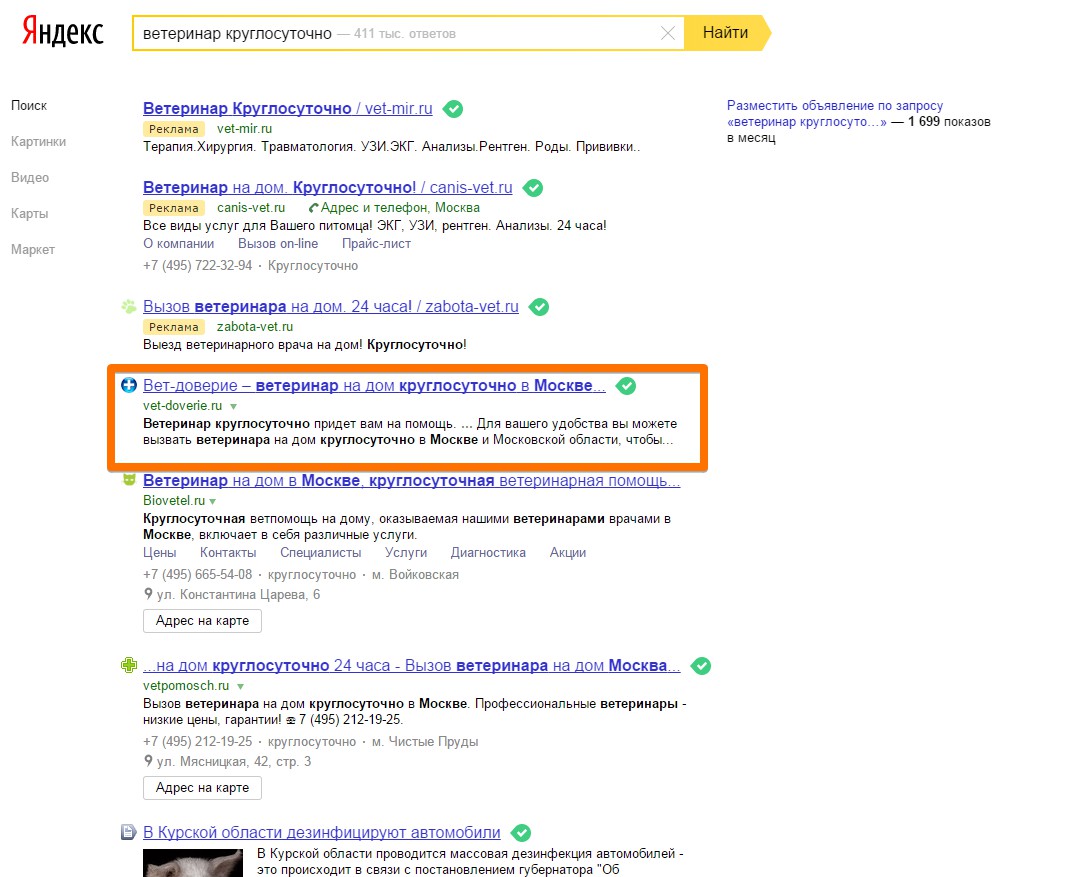Click the Biovetel.ru green URL
1092x877 pixels.
174,500
